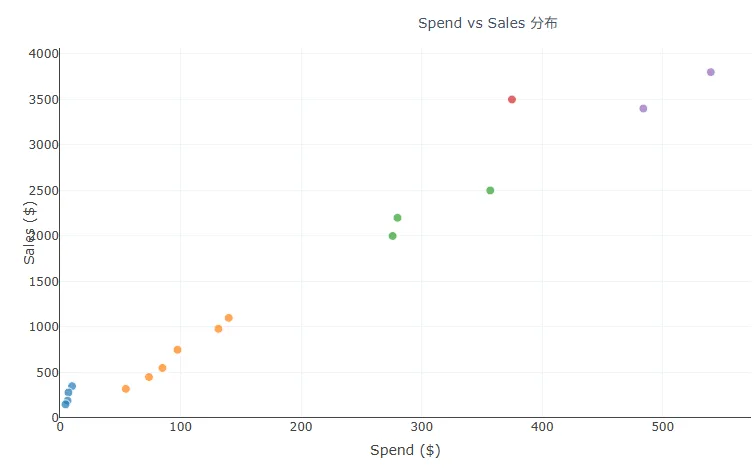This screenshot has width=755, height=470.
Task: Select the orange point near 980 sales
Action: 218,329
